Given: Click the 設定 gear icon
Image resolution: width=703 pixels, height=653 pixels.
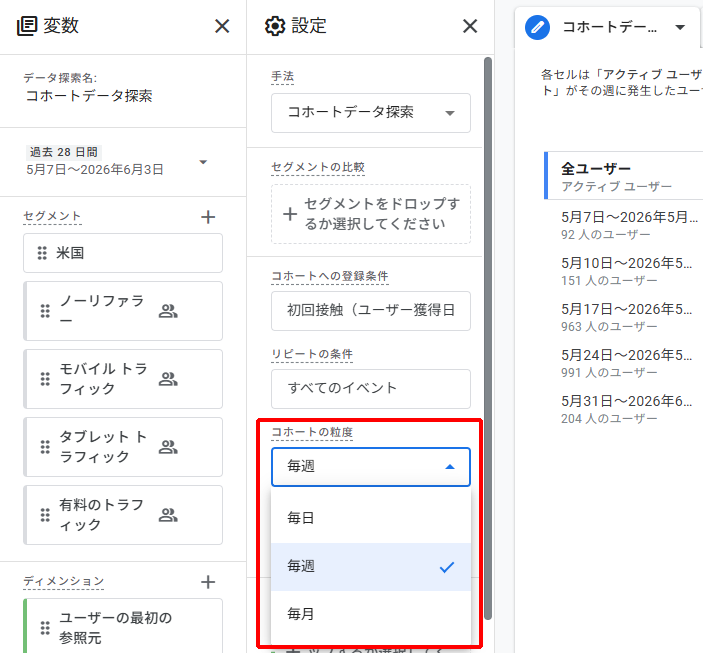Looking at the screenshot, I should (275, 26).
